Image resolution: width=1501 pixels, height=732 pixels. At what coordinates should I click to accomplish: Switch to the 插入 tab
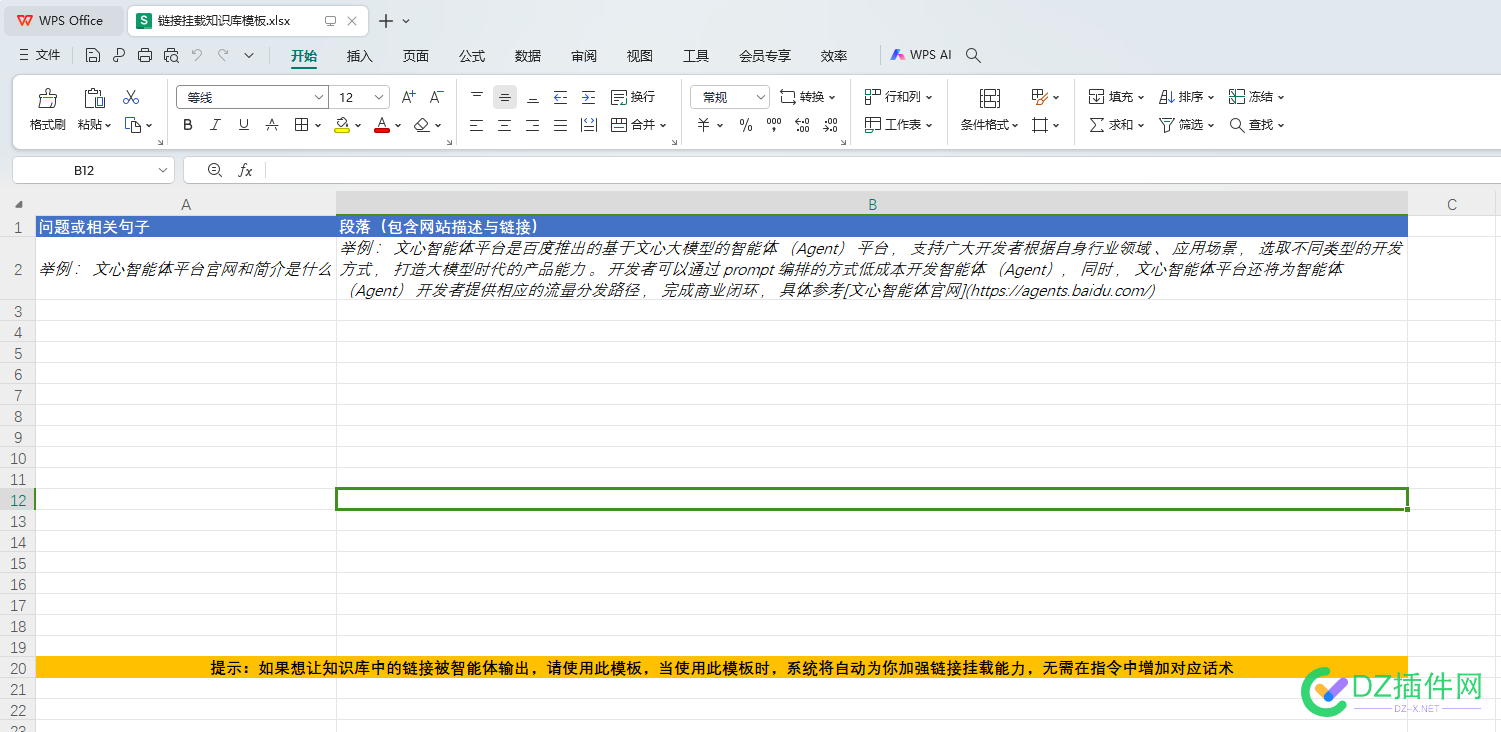click(360, 56)
